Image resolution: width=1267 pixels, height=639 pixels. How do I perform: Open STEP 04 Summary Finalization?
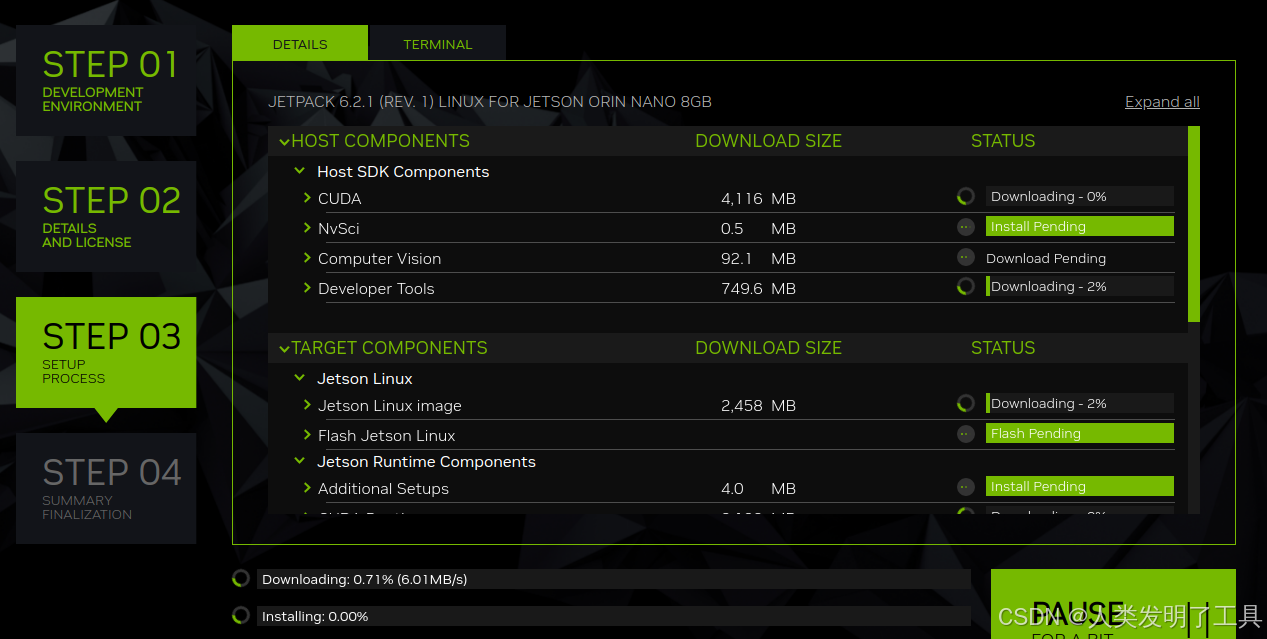pos(106,488)
